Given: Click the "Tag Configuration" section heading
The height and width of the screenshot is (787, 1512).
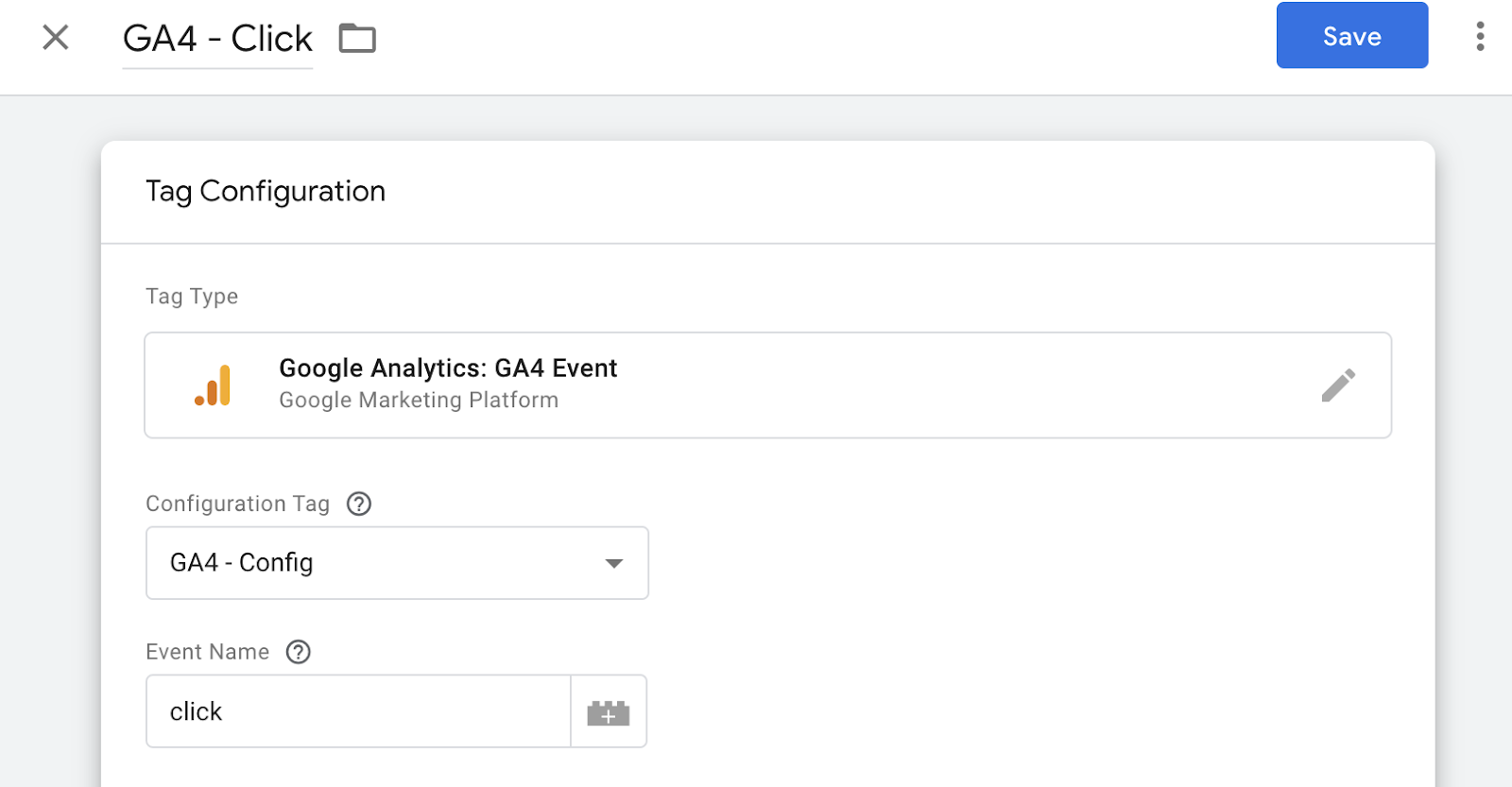Looking at the screenshot, I should 266,192.
